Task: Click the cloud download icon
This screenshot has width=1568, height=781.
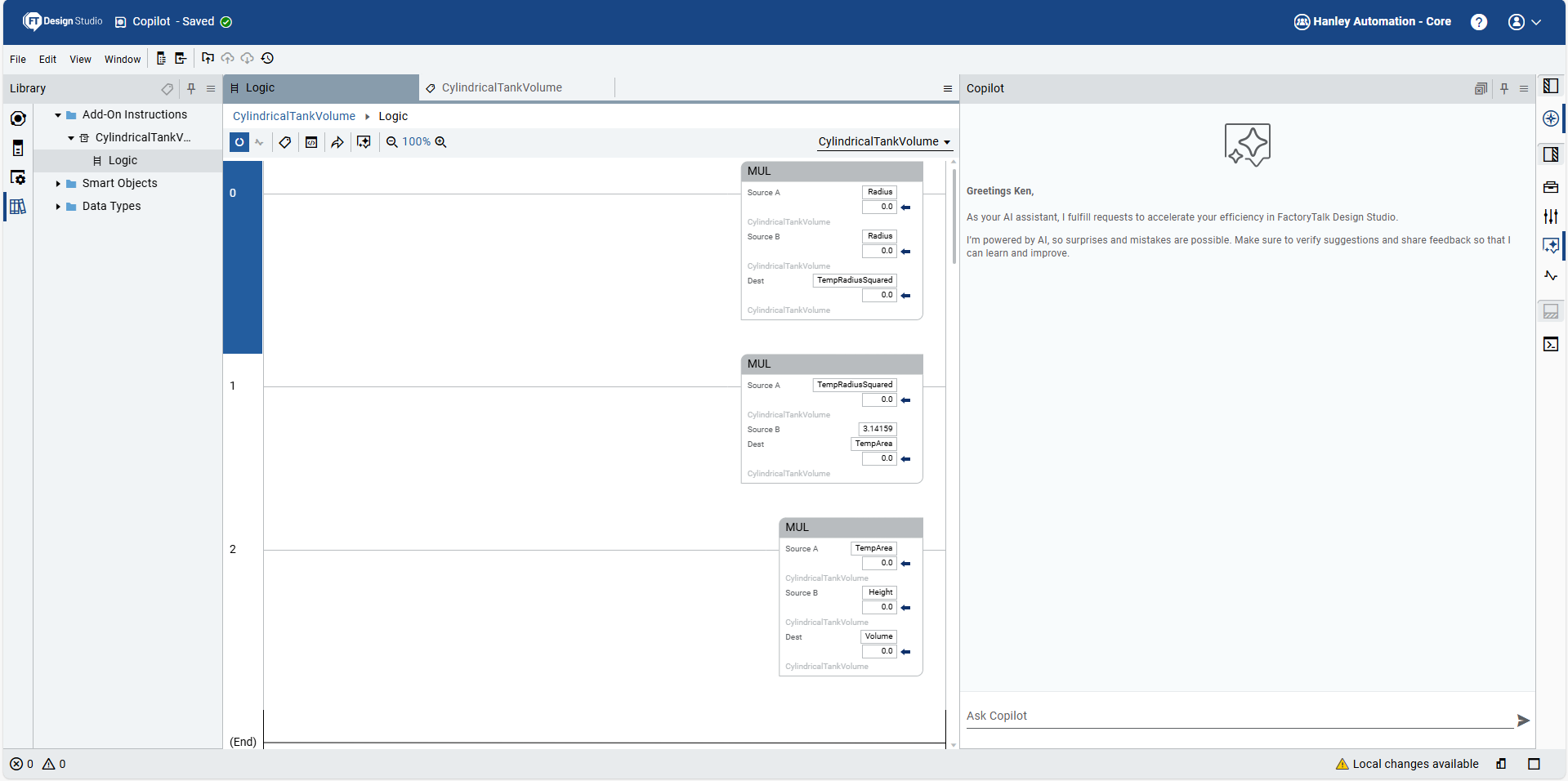Action: (x=247, y=58)
